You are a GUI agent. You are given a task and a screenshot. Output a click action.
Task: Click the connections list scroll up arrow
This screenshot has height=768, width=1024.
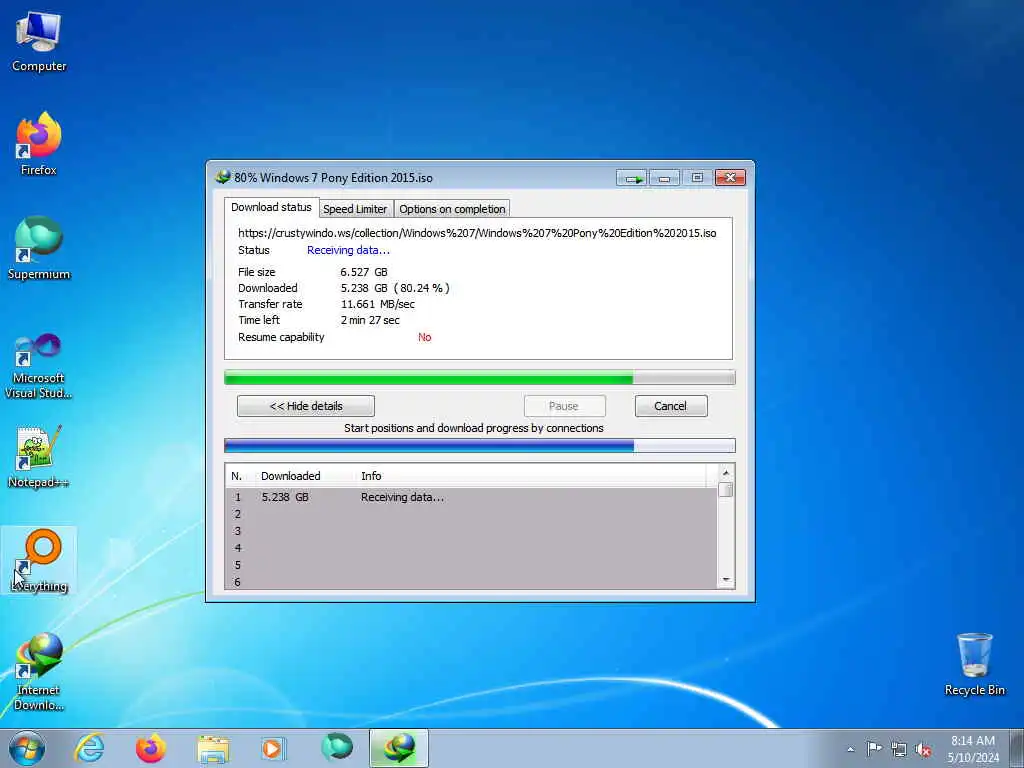726,473
